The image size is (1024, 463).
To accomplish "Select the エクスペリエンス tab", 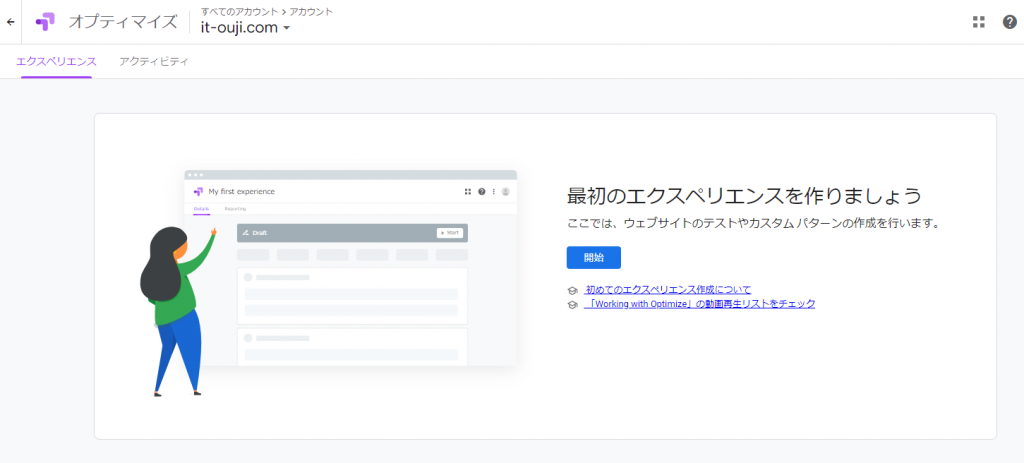I will pos(56,62).
